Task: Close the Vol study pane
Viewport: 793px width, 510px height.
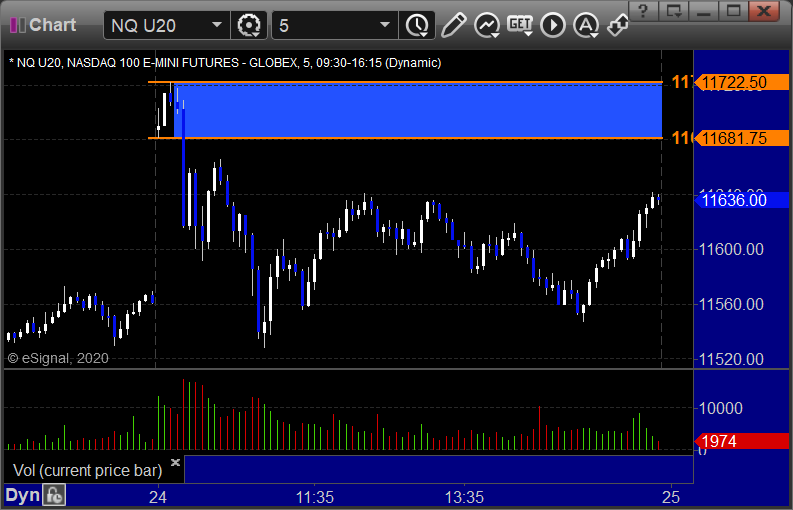Action: [x=175, y=462]
